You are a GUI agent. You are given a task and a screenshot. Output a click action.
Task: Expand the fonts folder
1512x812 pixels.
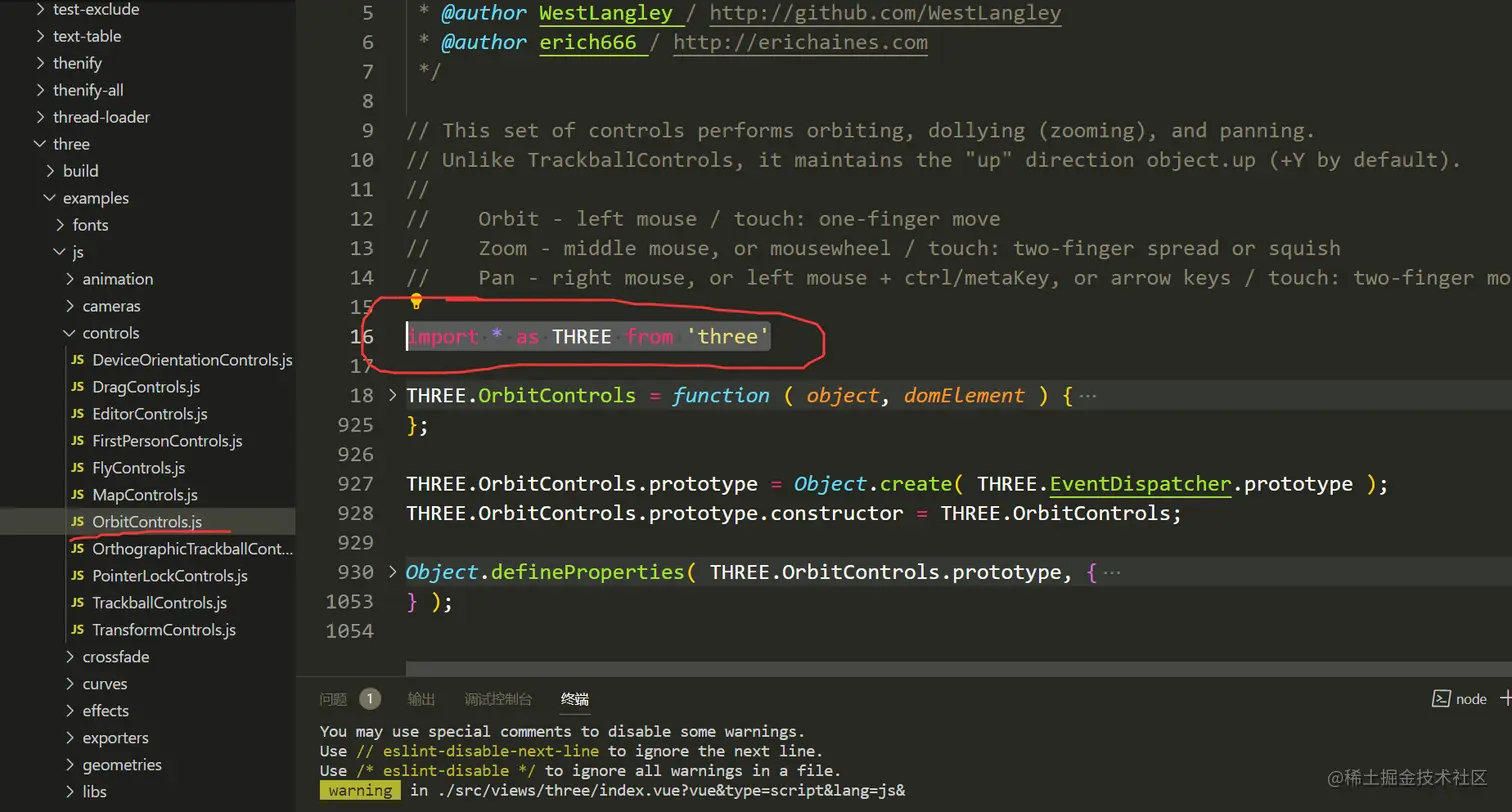pyautogui.click(x=60, y=225)
